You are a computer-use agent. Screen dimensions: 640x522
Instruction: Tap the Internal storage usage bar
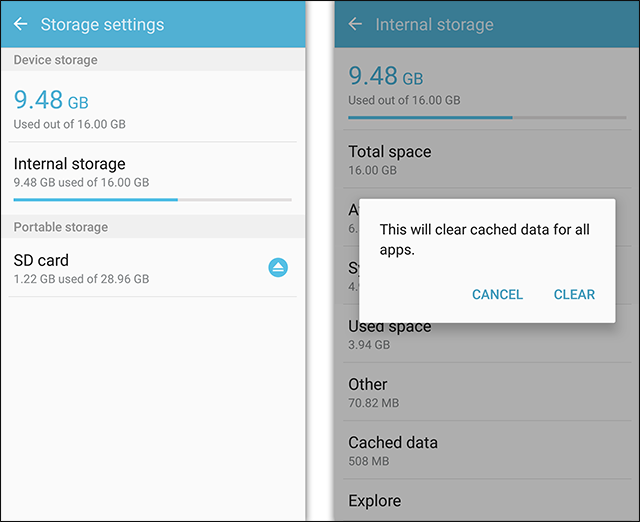tap(153, 200)
